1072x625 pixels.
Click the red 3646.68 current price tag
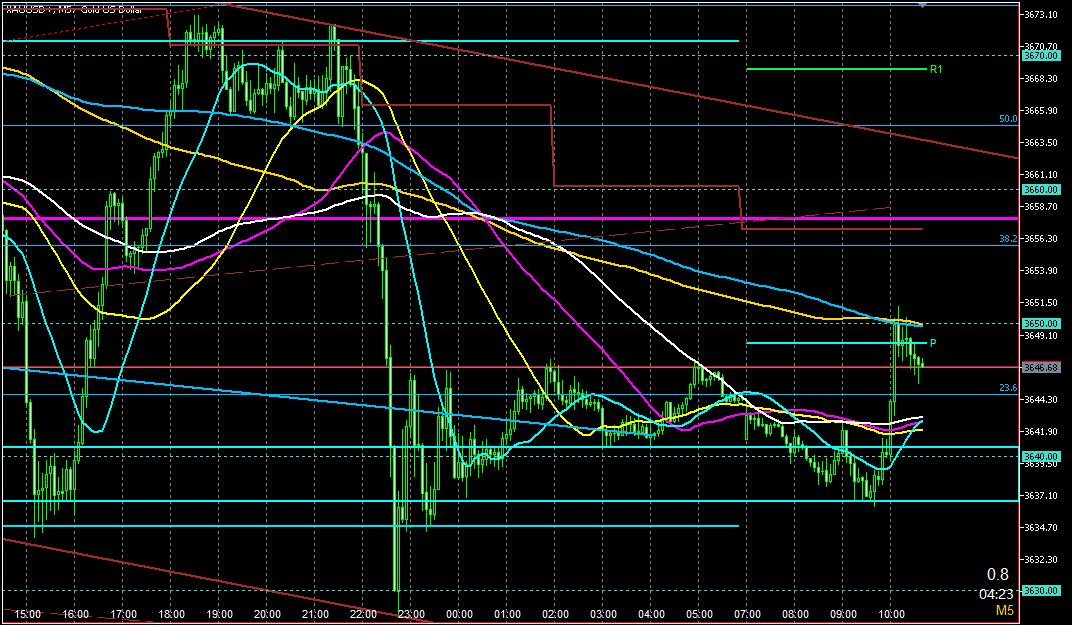pyautogui.click(x=1040, y=367)
